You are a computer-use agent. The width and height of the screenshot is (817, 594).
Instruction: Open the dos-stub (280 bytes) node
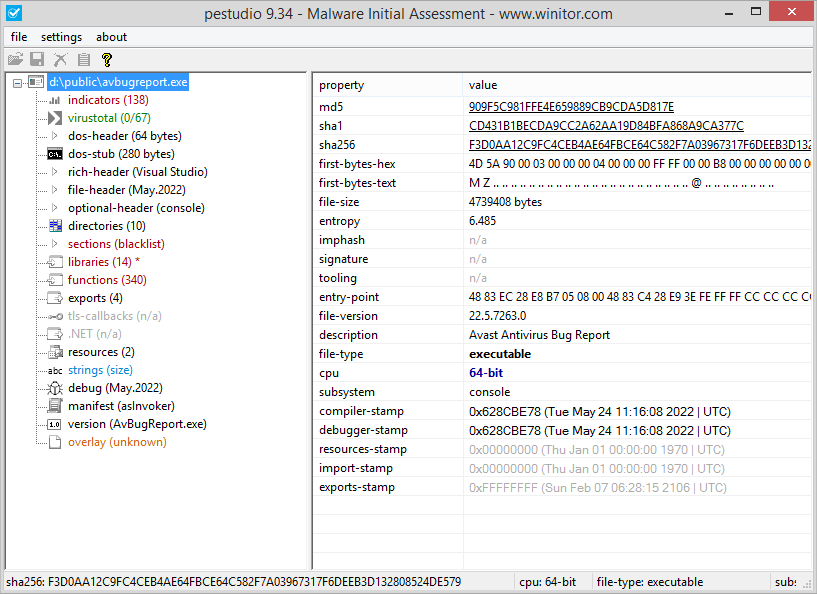(121, 154)
